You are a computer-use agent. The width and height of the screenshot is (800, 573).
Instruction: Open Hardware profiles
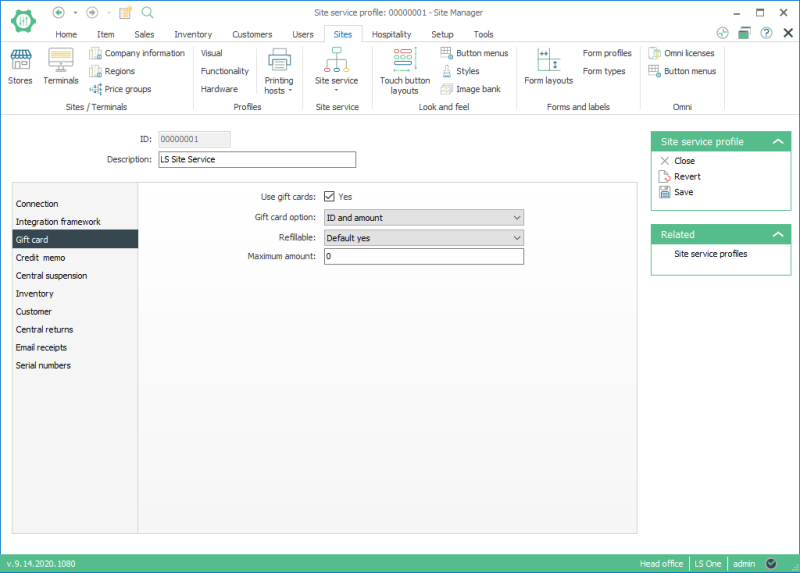coord(219,89)
